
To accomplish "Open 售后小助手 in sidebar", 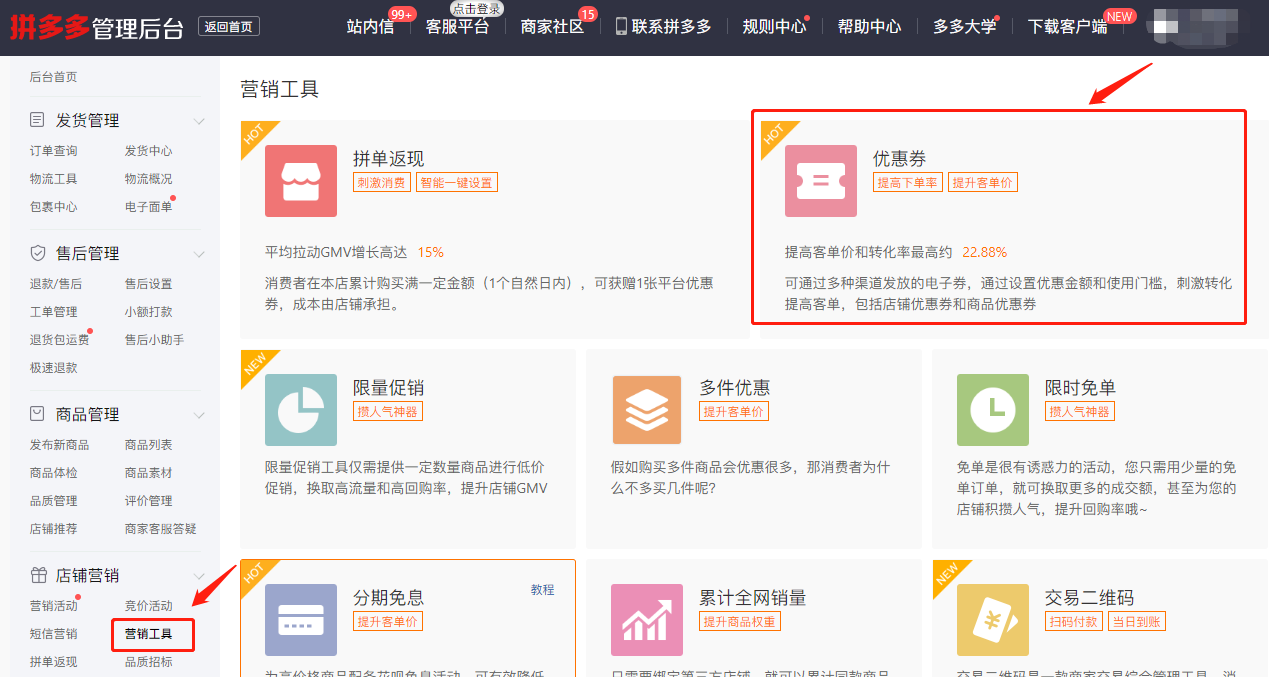I will 154,340.
